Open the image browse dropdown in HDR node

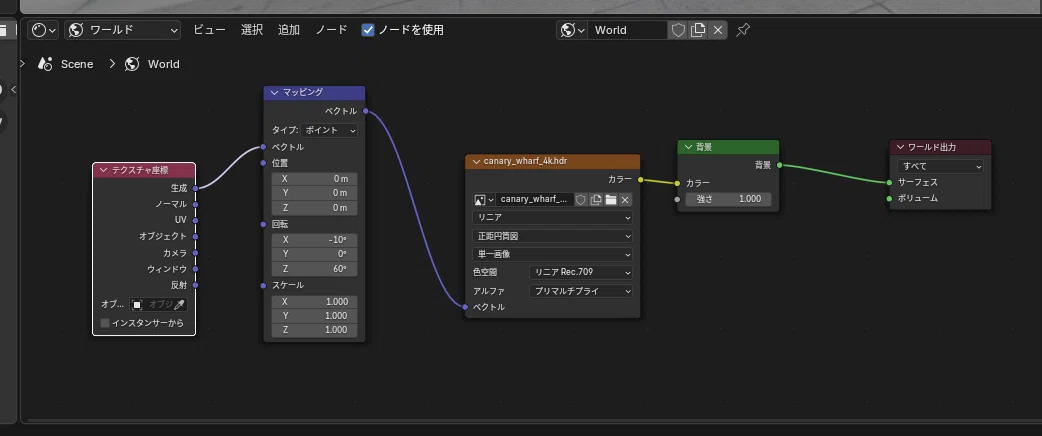[484, 199]
